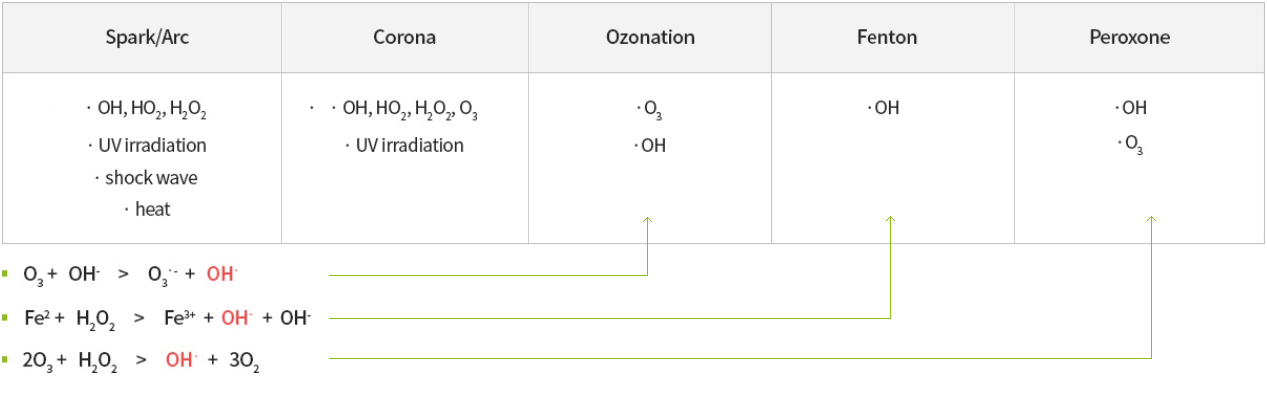Click the 3O2 product in last equation
Viewport: 1267px width, 393px height.
(x=244, y=361)
